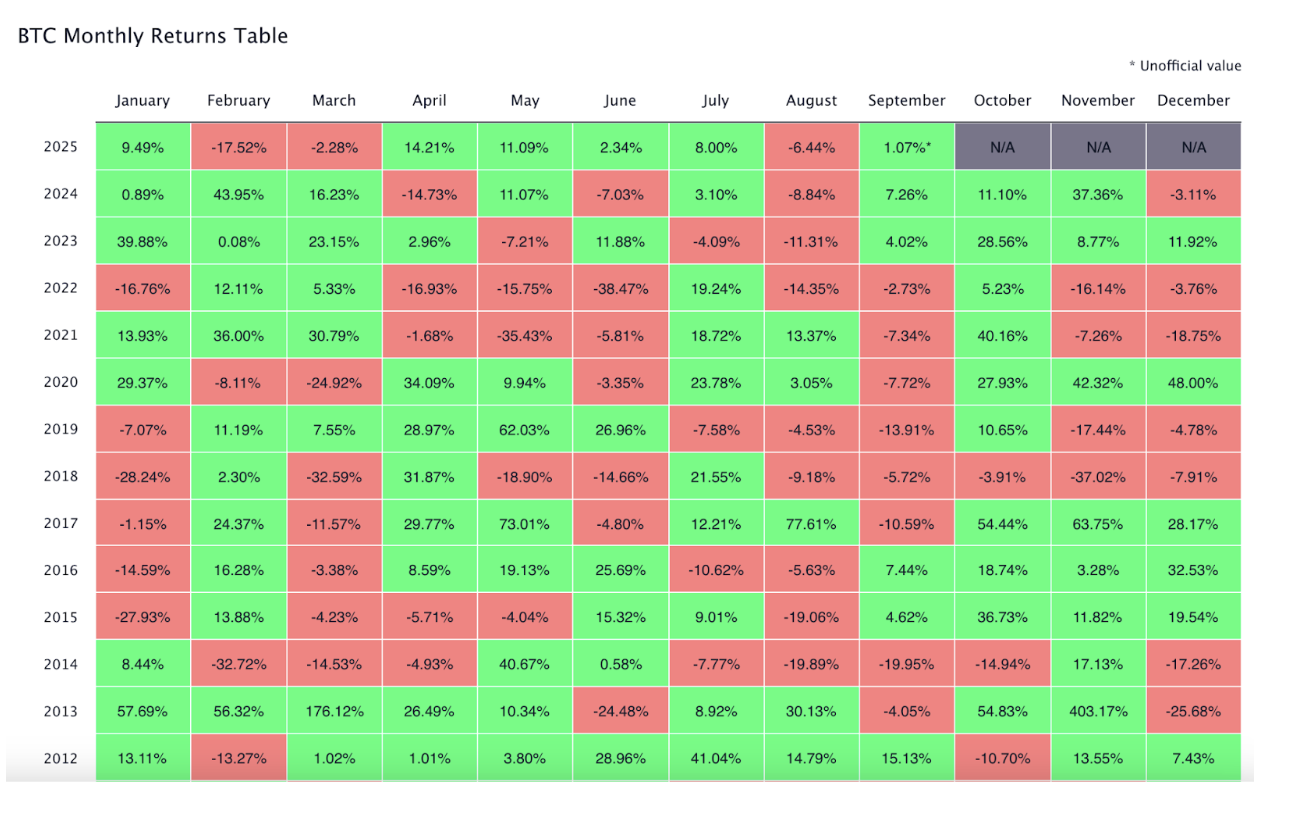Select the August 2017 cell with 77.61%
The height and width of the screenshot is (818, 1292).
(811, 523)
